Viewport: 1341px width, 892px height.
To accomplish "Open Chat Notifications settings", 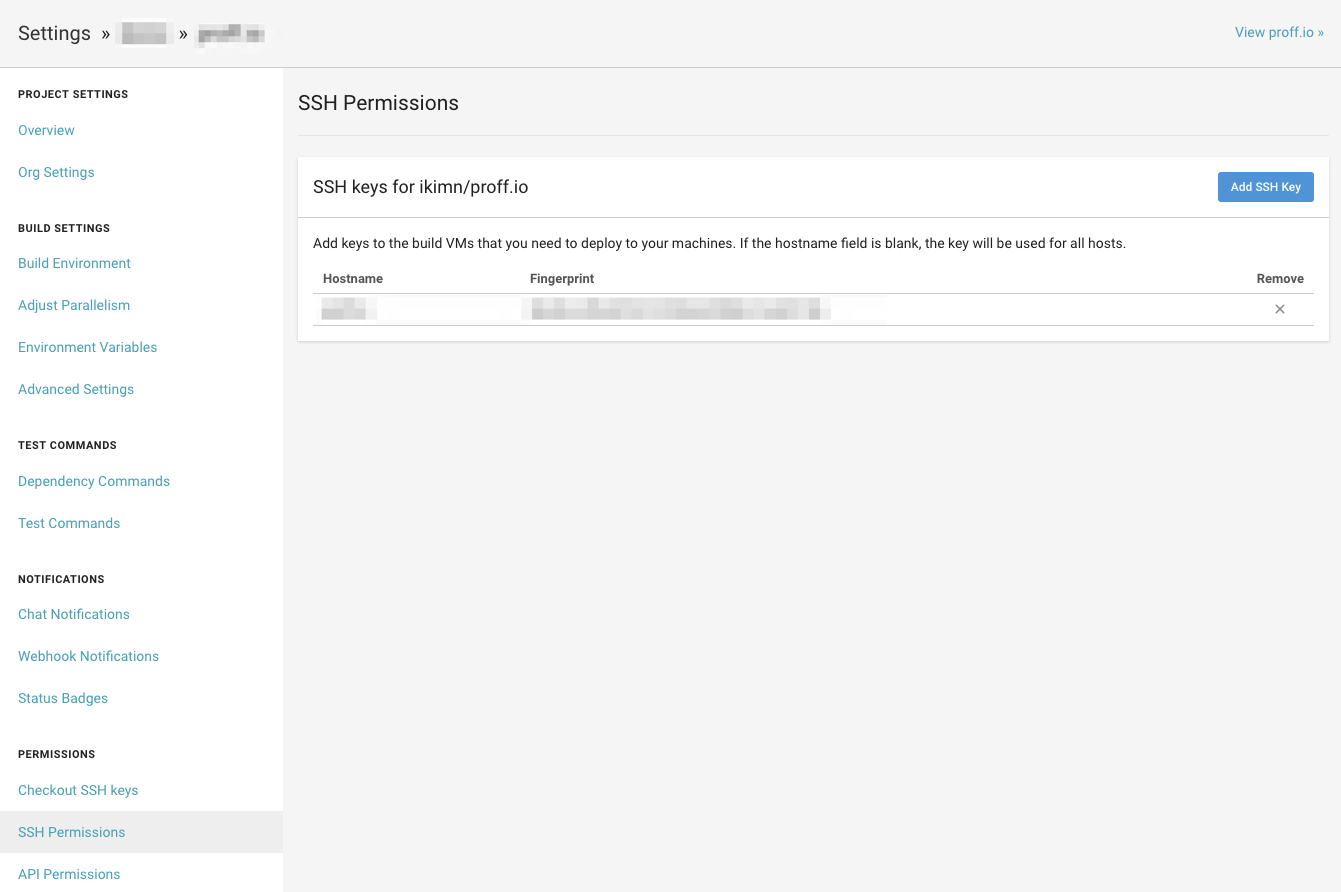I will pos(73,614).
